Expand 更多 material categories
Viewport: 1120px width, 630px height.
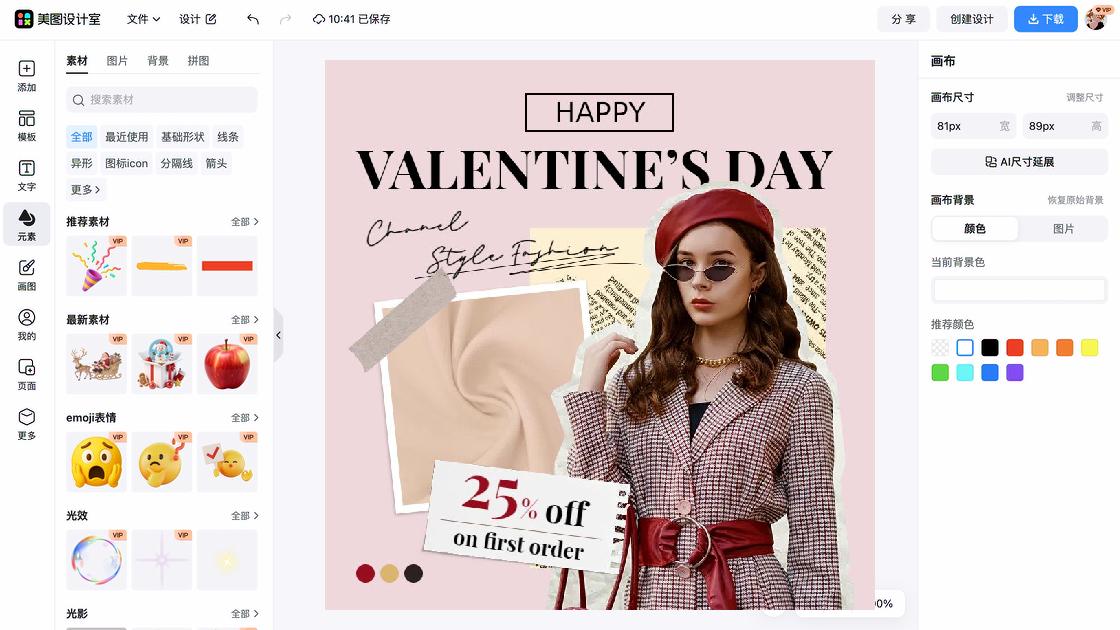(x=85, y=189)
